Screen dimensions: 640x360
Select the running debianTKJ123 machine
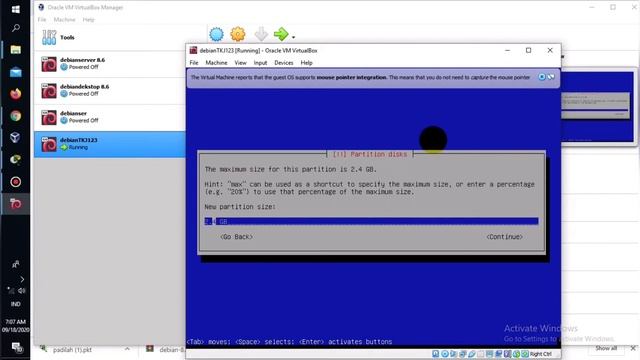coord(109,144)
